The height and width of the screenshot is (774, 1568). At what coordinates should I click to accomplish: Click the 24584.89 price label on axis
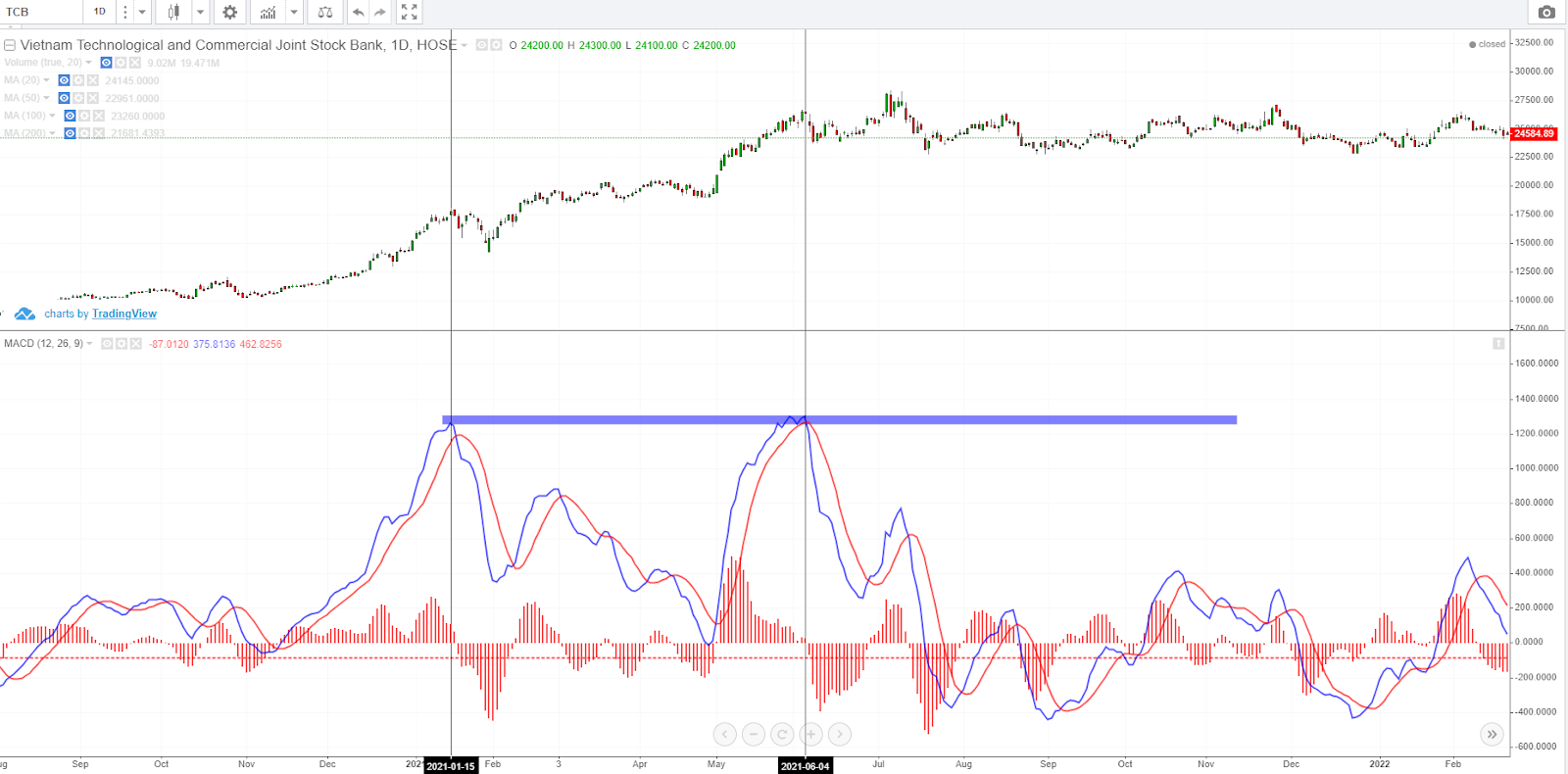point(1534,133)
